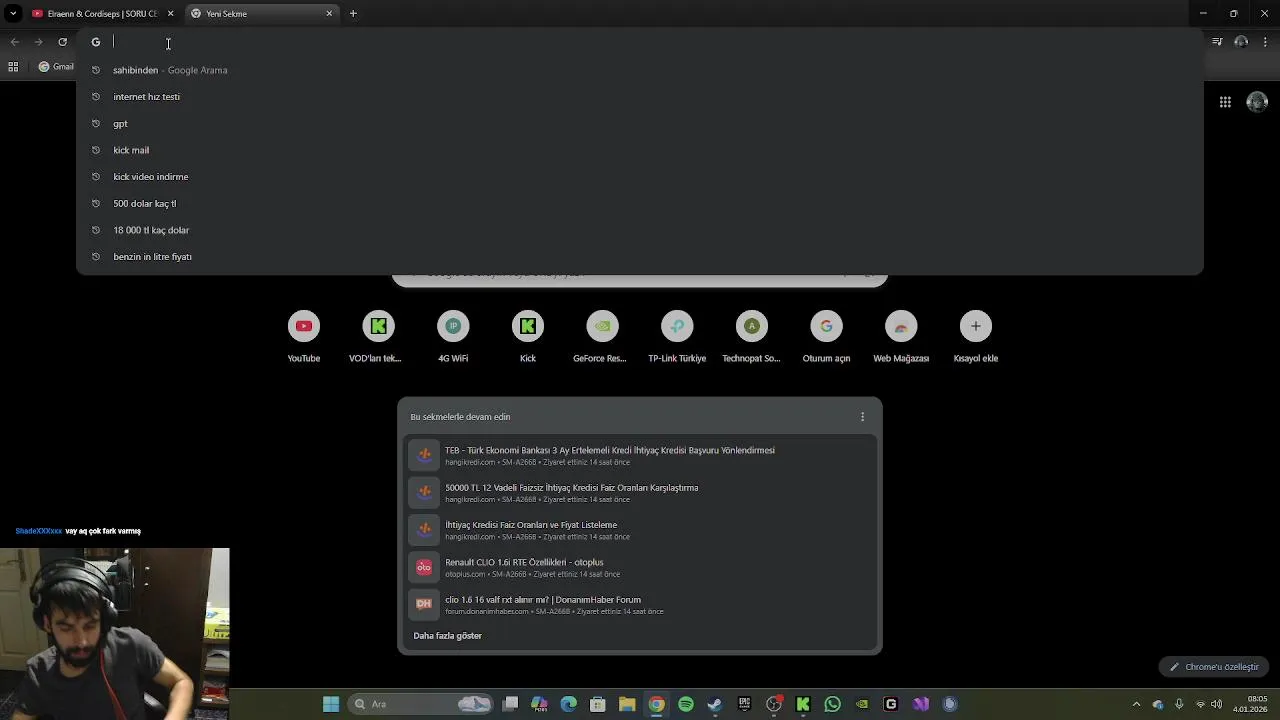The height and width of the screenshot is (720, 1280).
Task: Select the 500 dolar kaç tl suggestion
Action: pos(640,203)
